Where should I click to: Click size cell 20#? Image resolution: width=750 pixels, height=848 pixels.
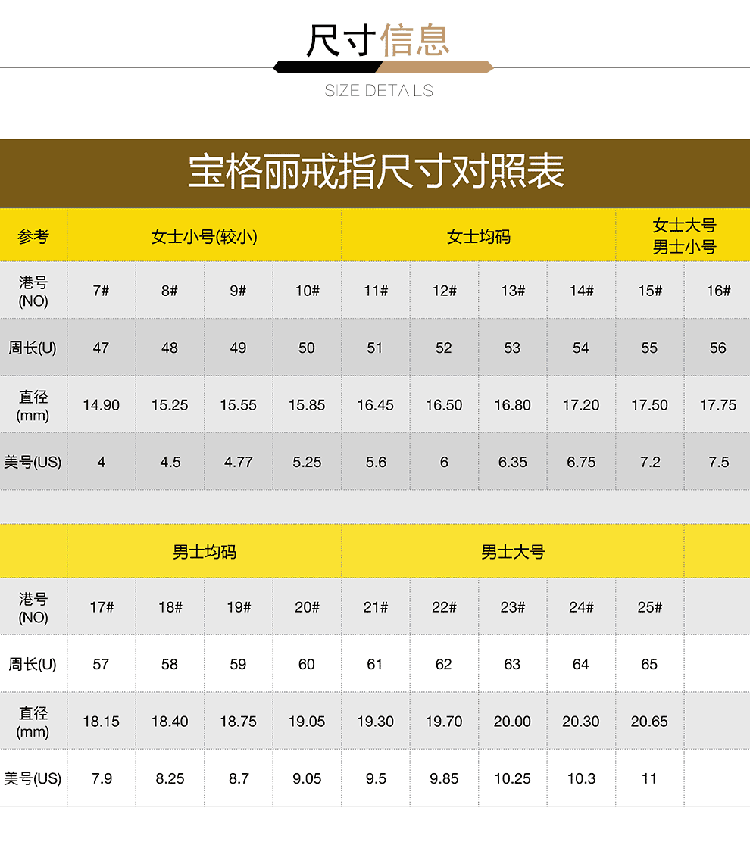[x=307, y=607]
